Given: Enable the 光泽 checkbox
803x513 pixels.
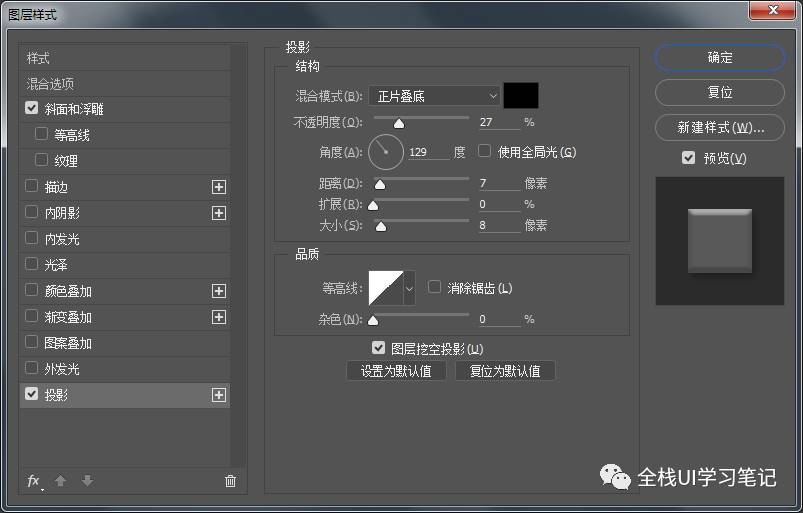Looking at the screenshot, I should coord(32,264).
